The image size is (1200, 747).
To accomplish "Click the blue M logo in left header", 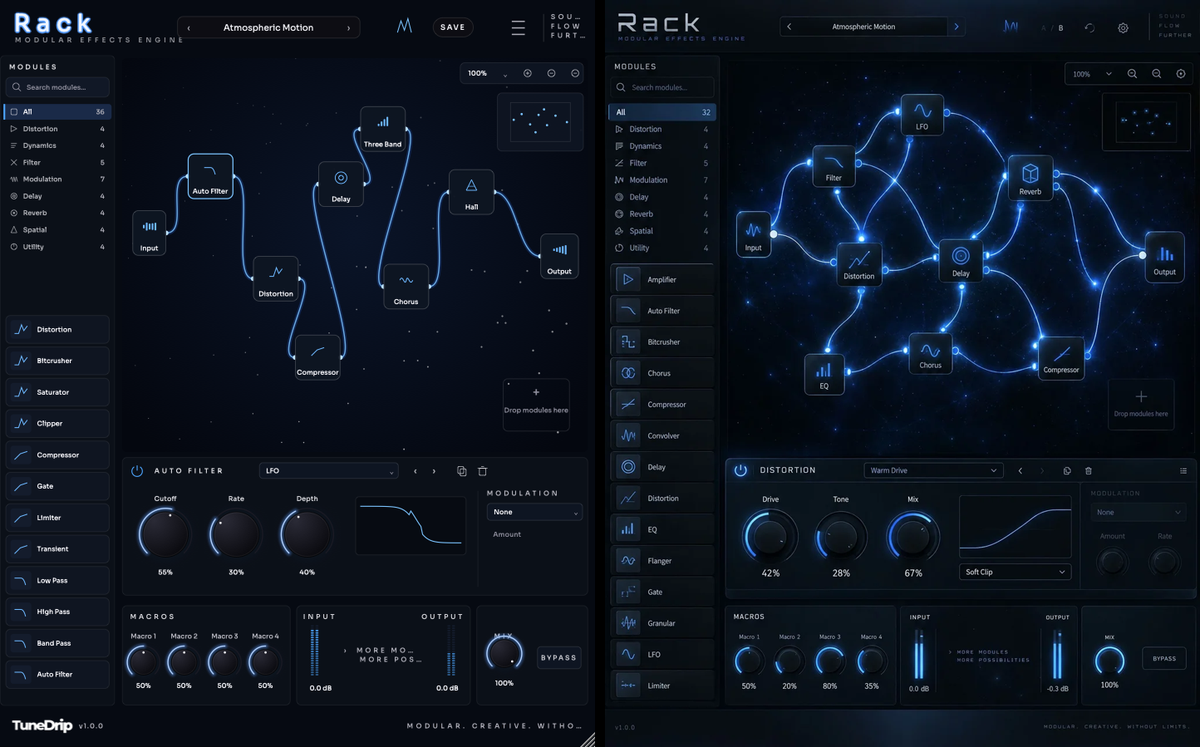I will (404, 27).
